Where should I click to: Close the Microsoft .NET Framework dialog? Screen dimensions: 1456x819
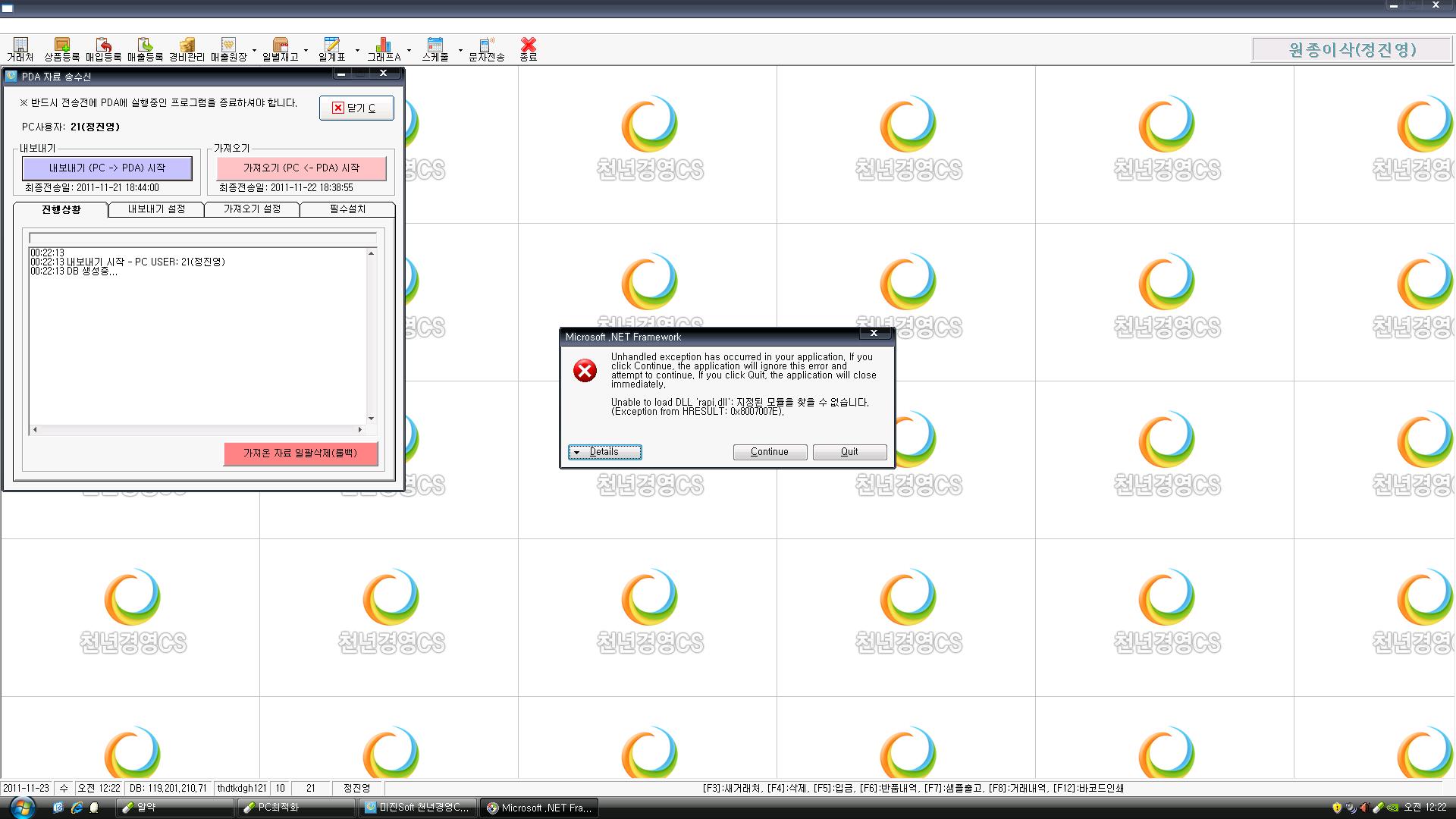click(x=874, y=333)
